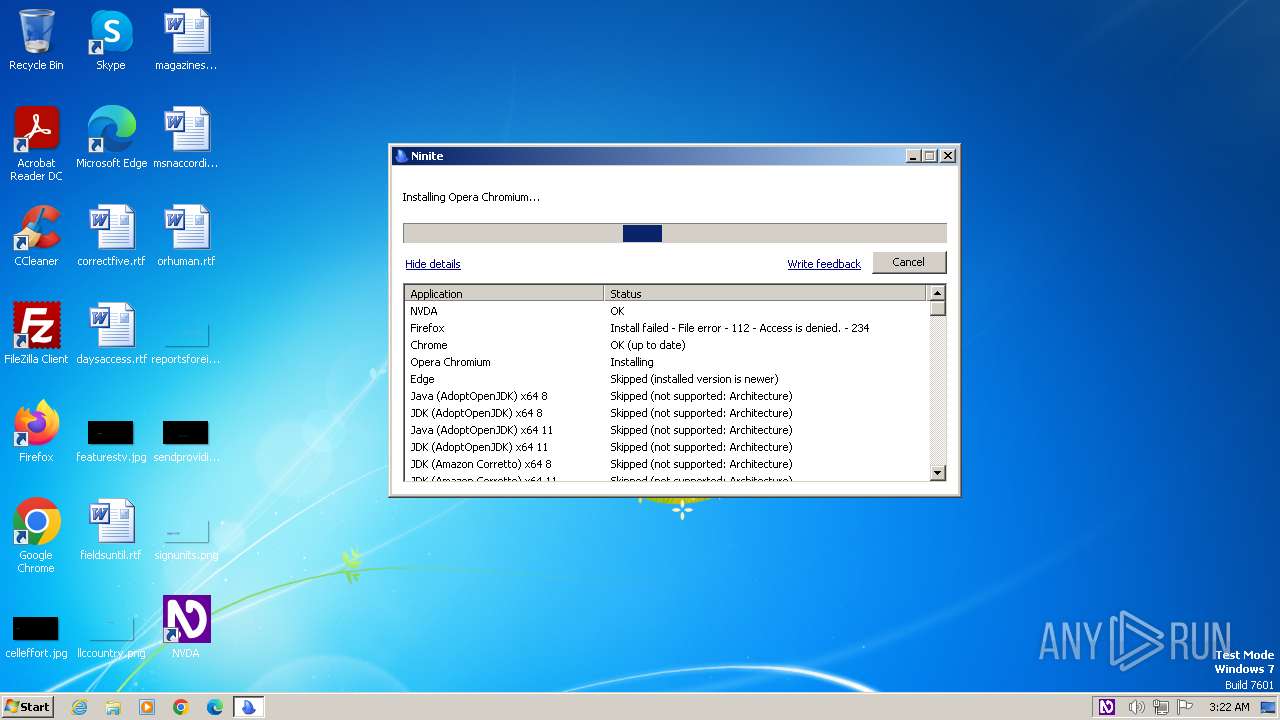Image resolution: width=1280 pixels, height=720 pixels.
Task: Click scroll down arrow in details list
Action: (x=937, y=473)
